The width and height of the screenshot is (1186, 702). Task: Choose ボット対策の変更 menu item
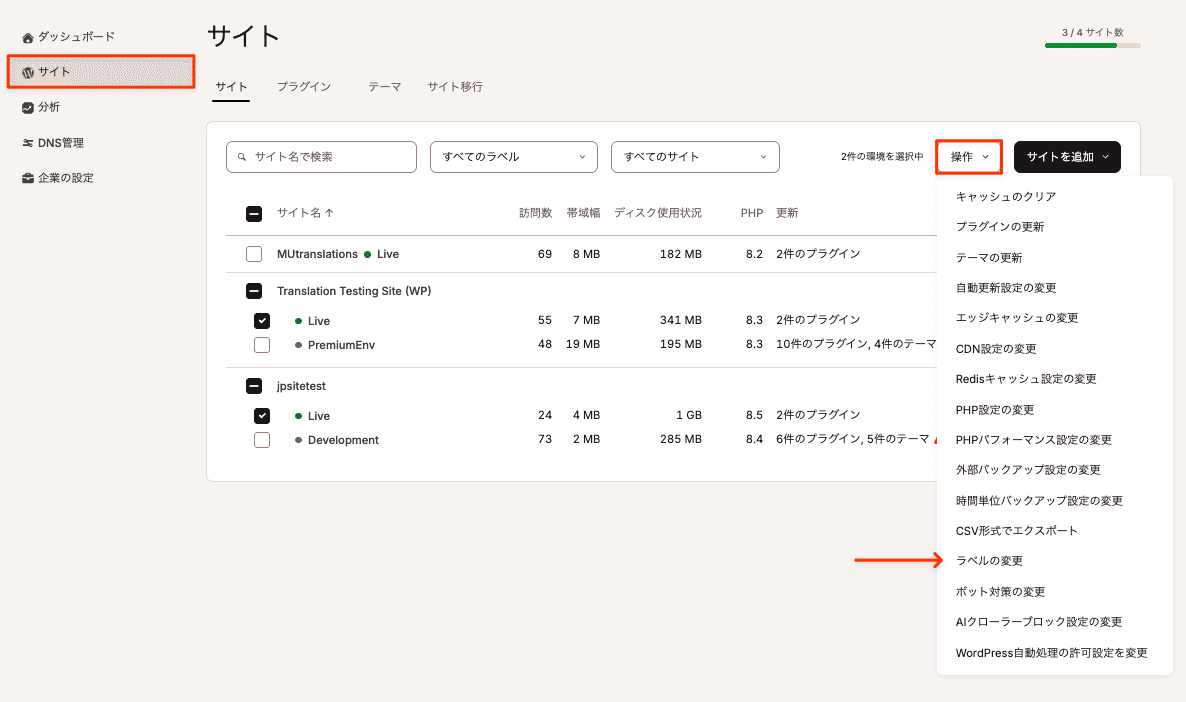[1000, 592]
